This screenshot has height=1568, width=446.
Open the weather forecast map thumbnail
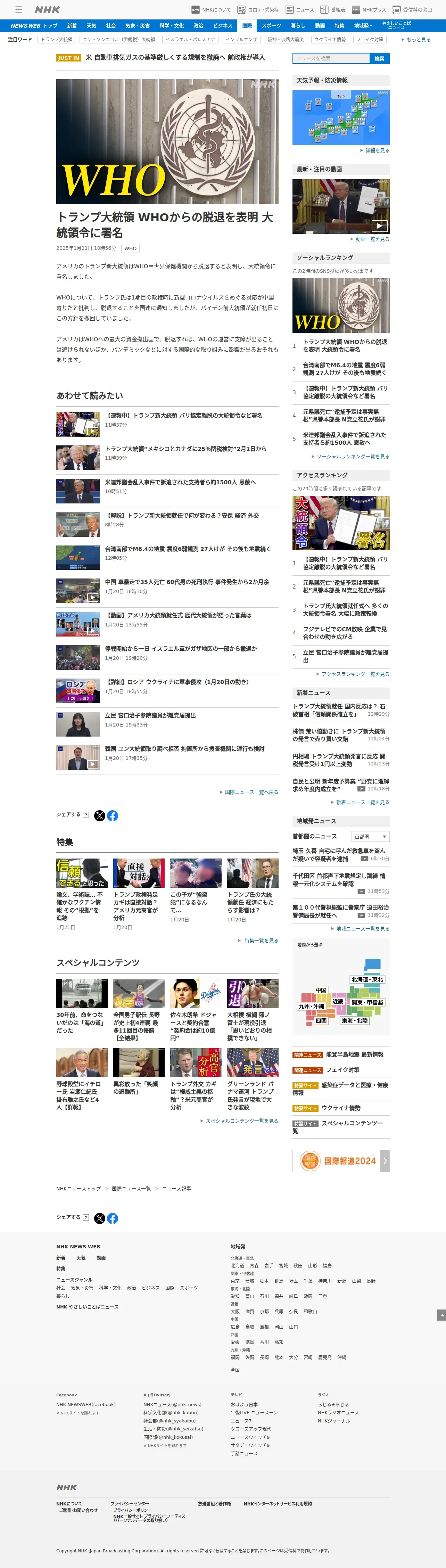341,117
